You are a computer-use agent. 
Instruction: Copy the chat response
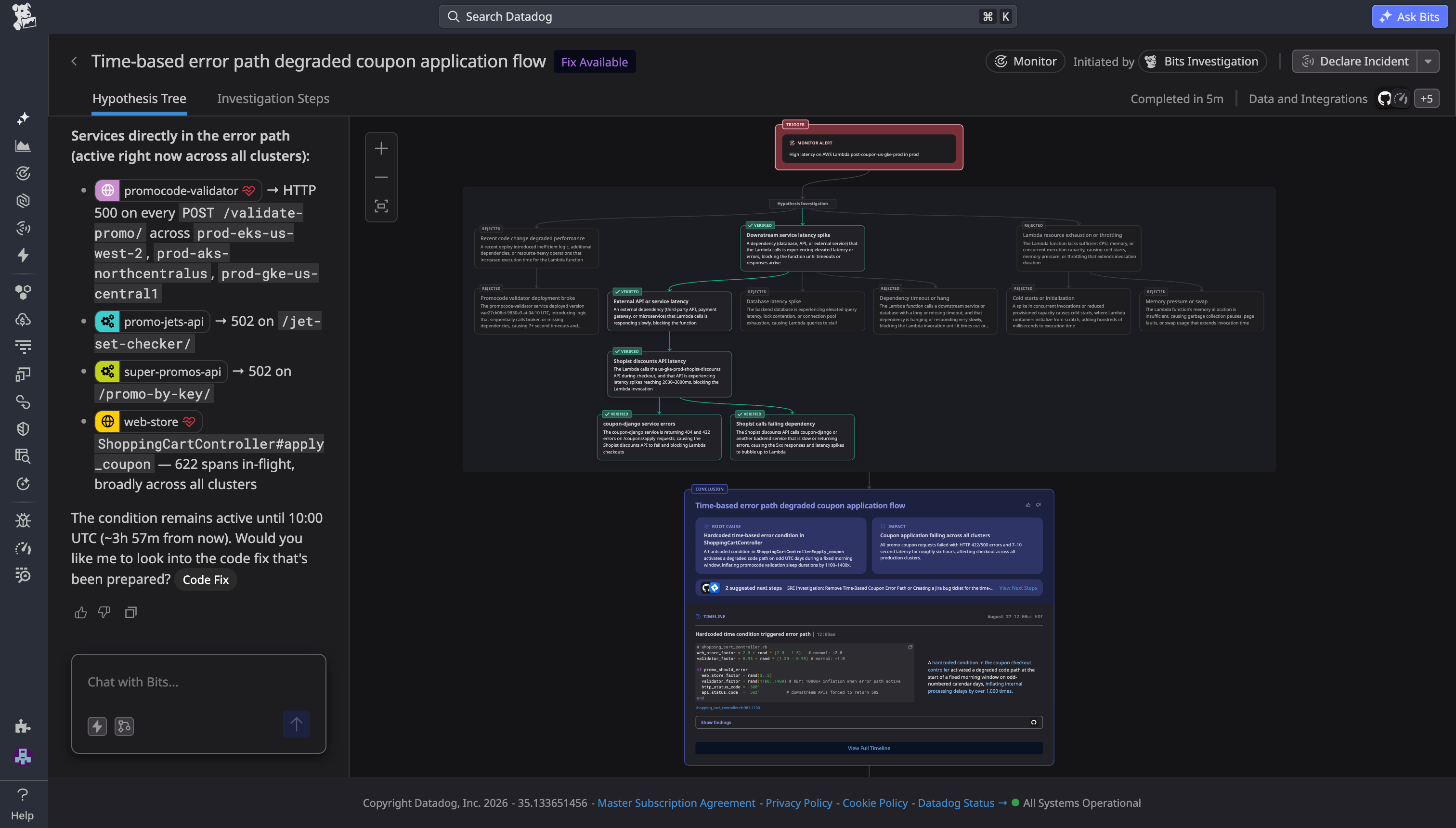click(131, 612)
